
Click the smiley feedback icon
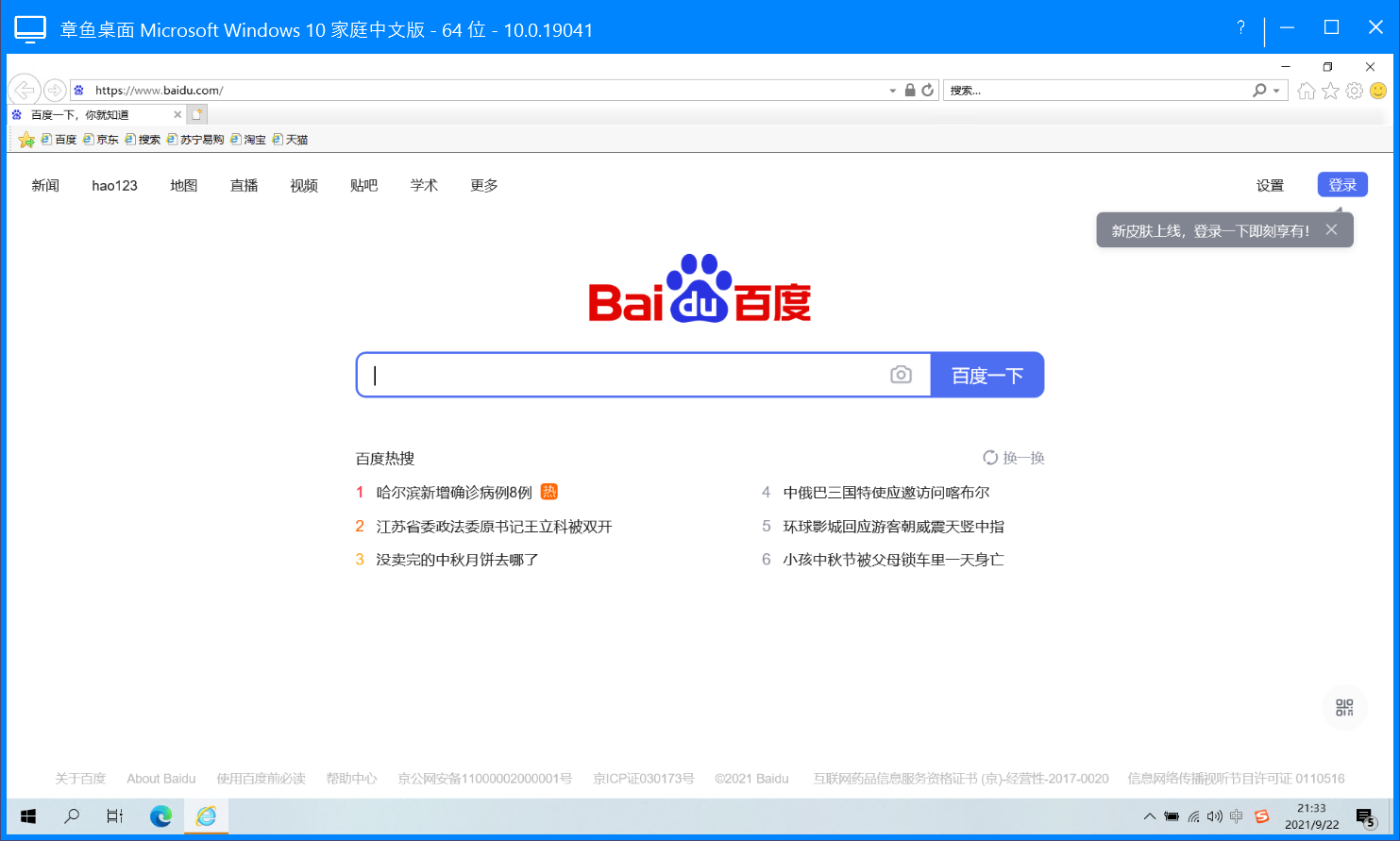coord(1378,91)
